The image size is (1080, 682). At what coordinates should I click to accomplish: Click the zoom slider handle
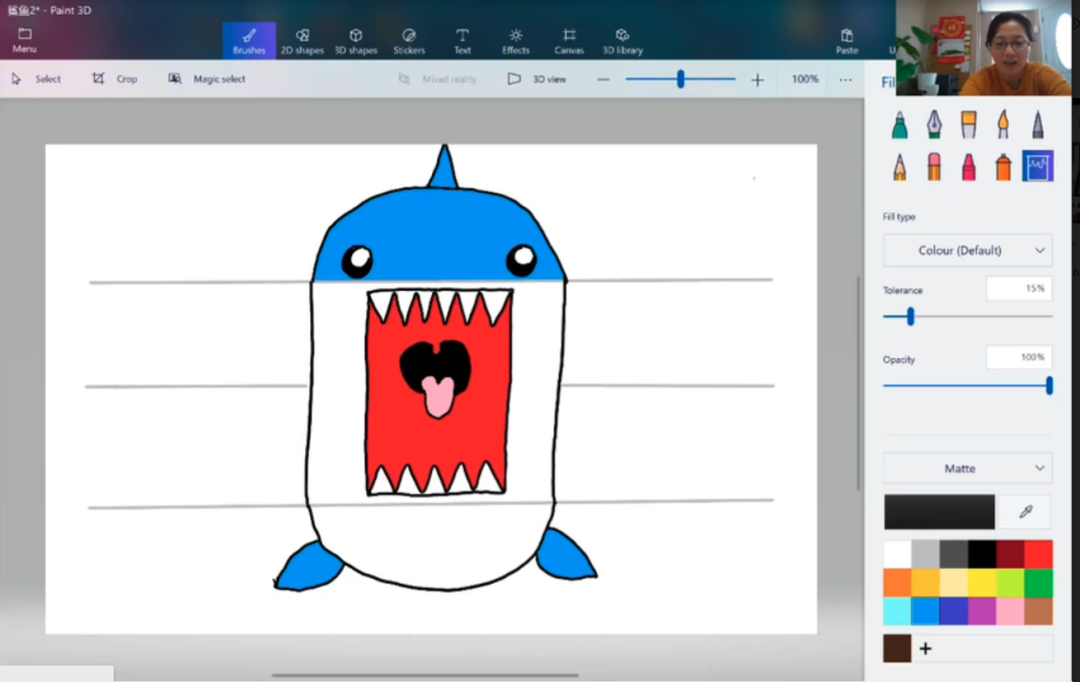(x=681, y=79)
